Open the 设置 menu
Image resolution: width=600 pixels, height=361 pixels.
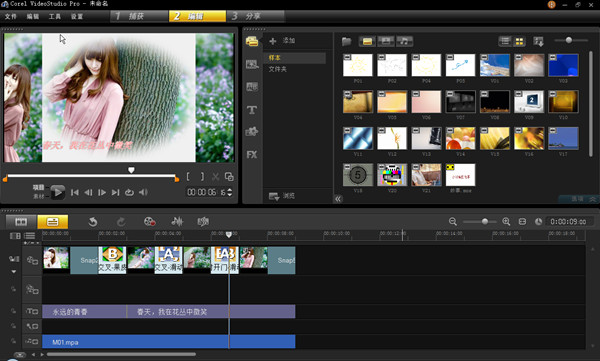77,16
